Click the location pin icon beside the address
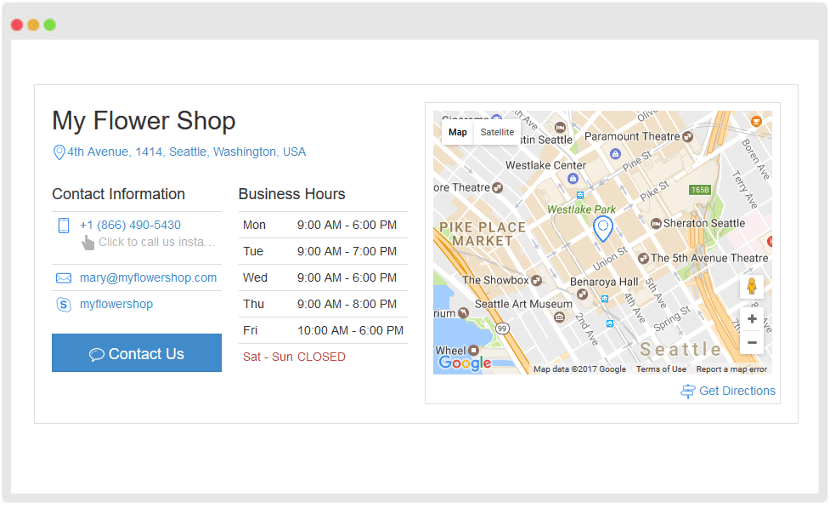 [x=59, y=152]
